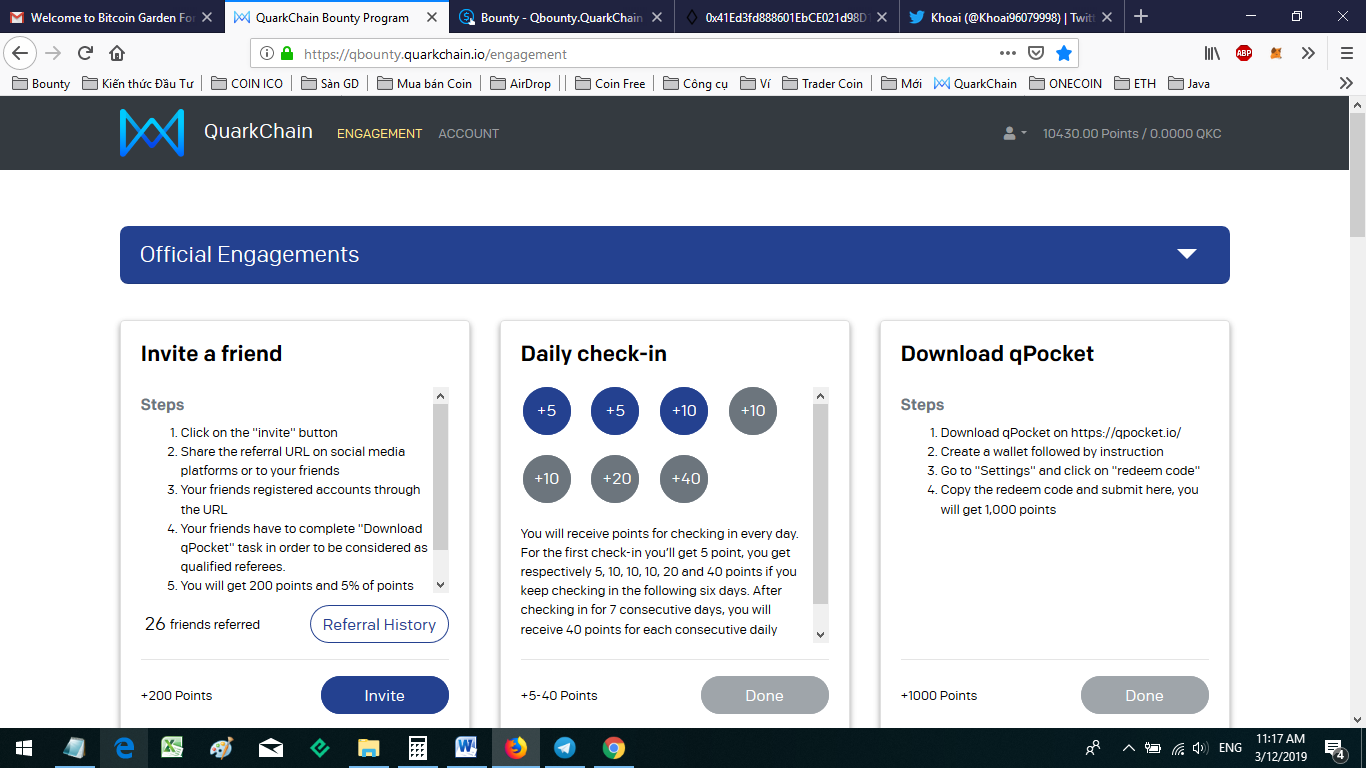Open the QuarkChain bookmark
This screenshot has width=1366, height=768.
(x=975, y=84)
